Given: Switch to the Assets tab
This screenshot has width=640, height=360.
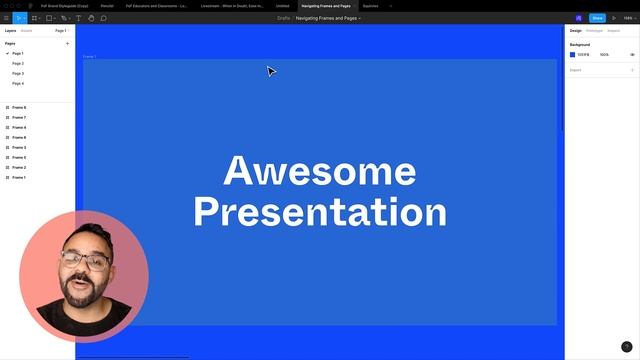Looking at the screenshot, I should point(27,31).
